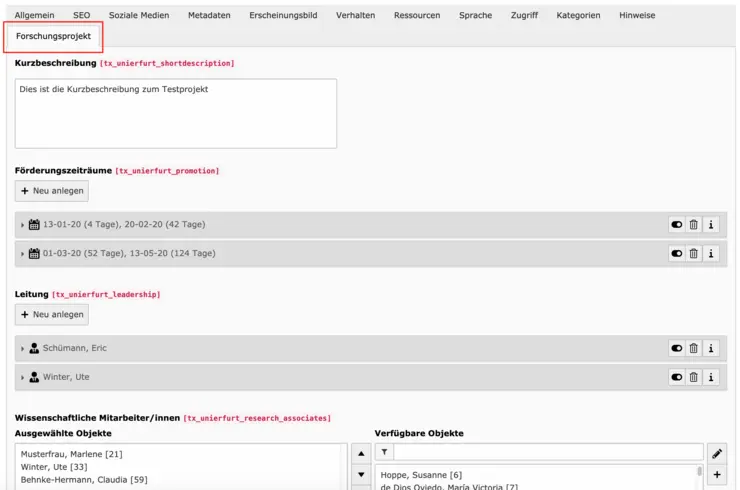Click Neu anlegen under Leitung
Image resolution: width=740 pixels, height=490 pixels.
tap(52, 315)
